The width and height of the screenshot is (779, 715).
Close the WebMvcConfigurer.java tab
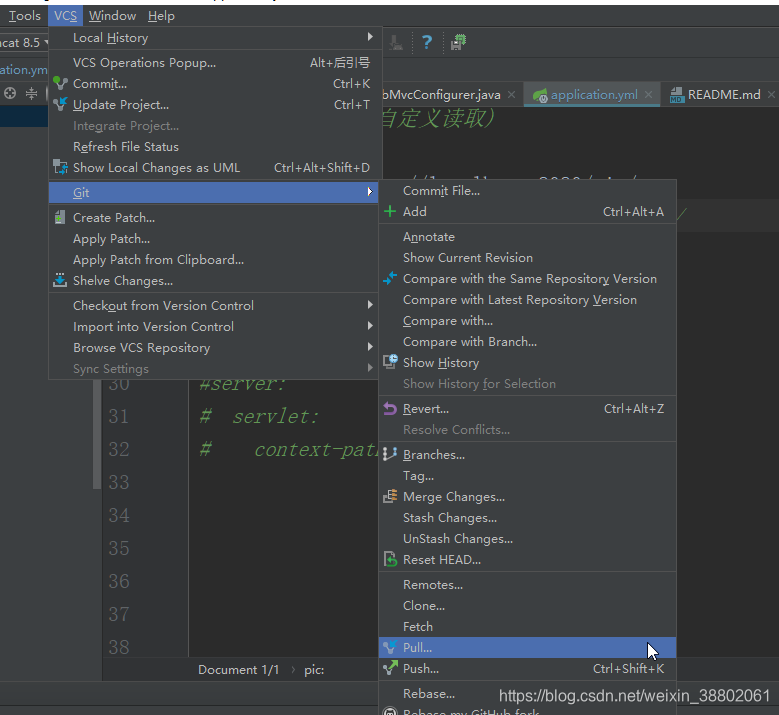pyautogui.click(x=511, y=94)
